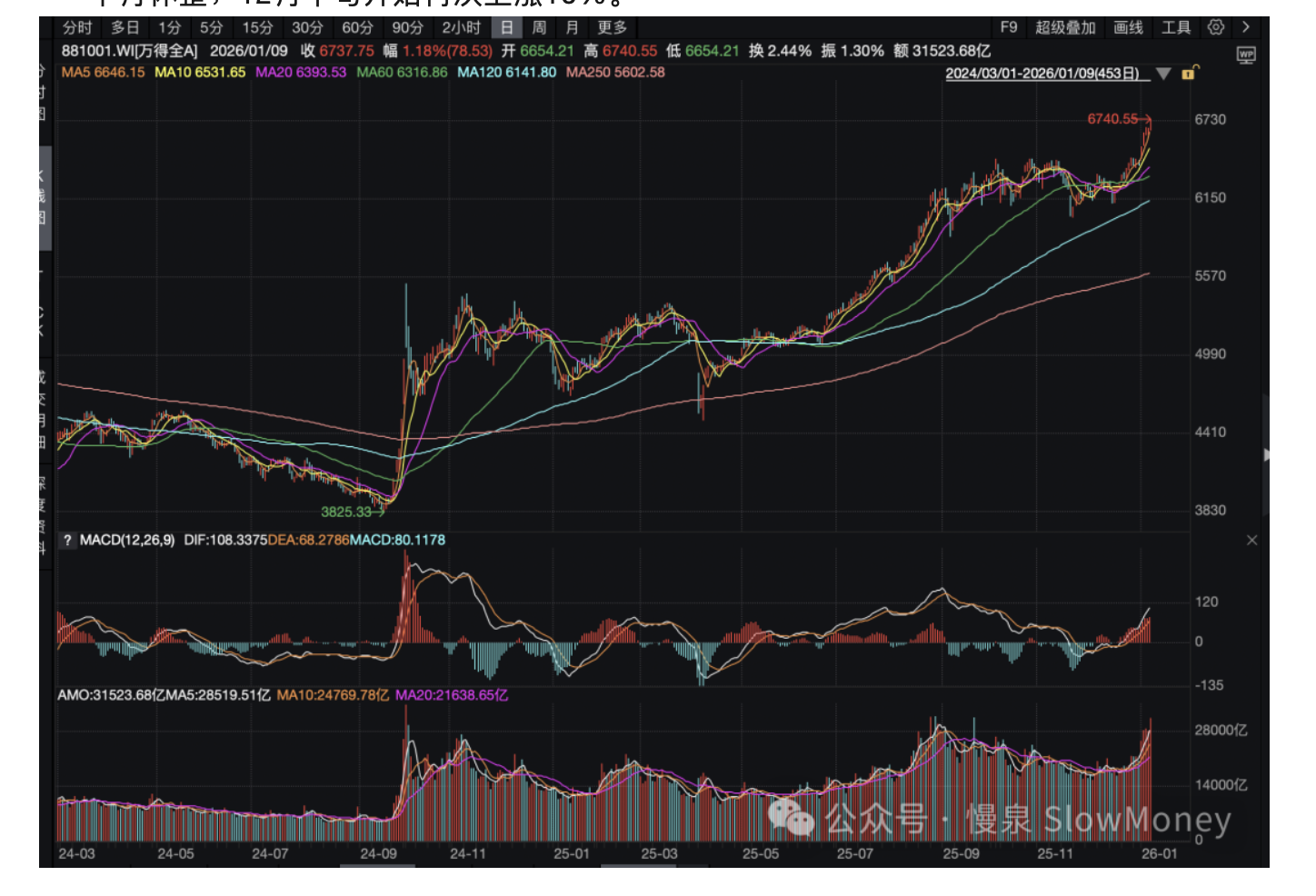
Task: Switch to the 分时 timeframe tab
Action: click(x=77, y=27)
